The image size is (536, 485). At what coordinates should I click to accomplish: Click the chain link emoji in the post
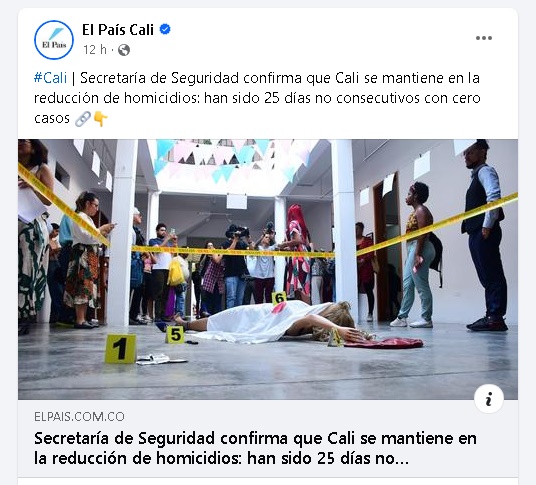coord(83,119)
